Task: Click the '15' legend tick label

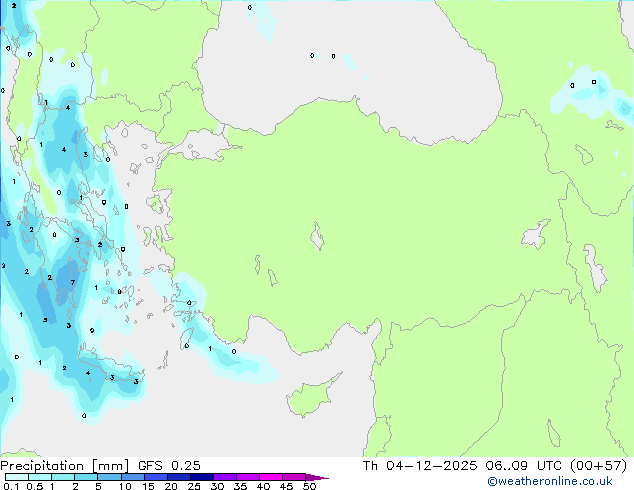Action: click(x=148, y=486)
